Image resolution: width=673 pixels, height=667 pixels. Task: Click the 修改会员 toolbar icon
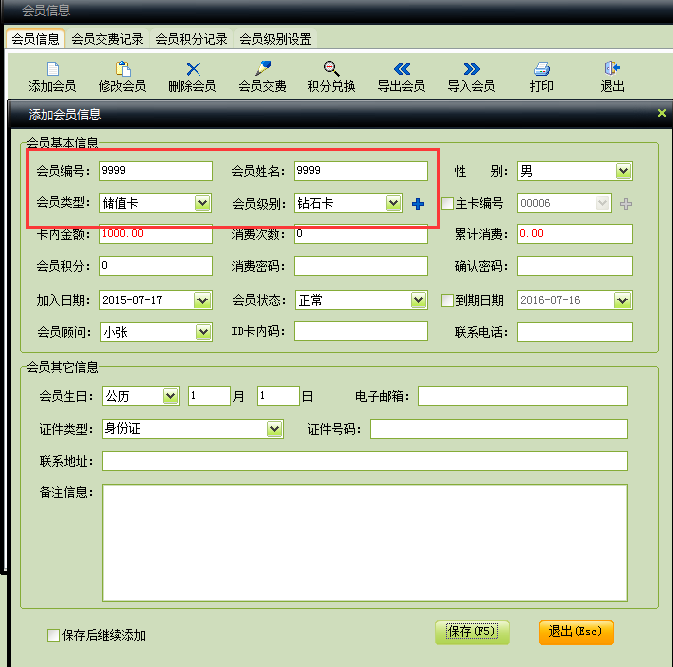coord(123,69)
